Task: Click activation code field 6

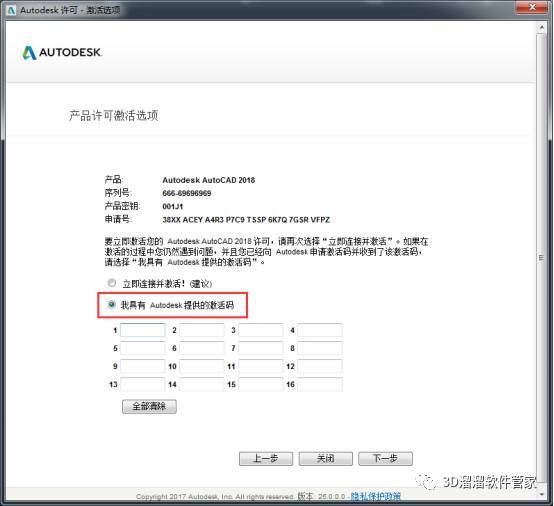Action: tap(202, 348)
